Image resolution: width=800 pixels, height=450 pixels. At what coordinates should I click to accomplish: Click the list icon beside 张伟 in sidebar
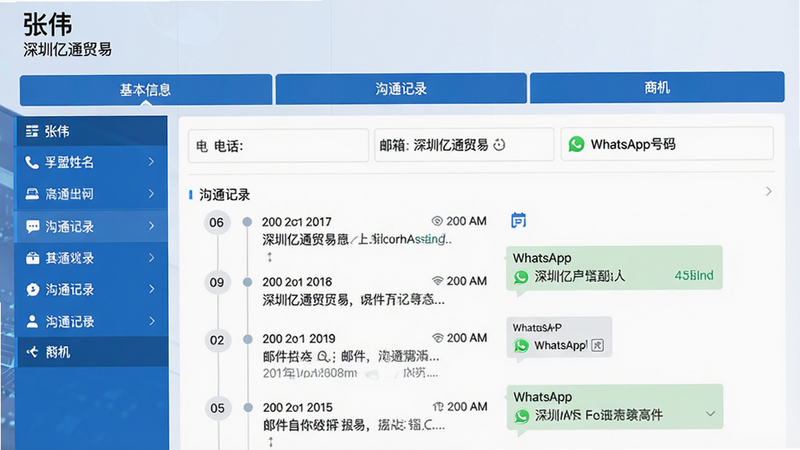pos(32,132)
